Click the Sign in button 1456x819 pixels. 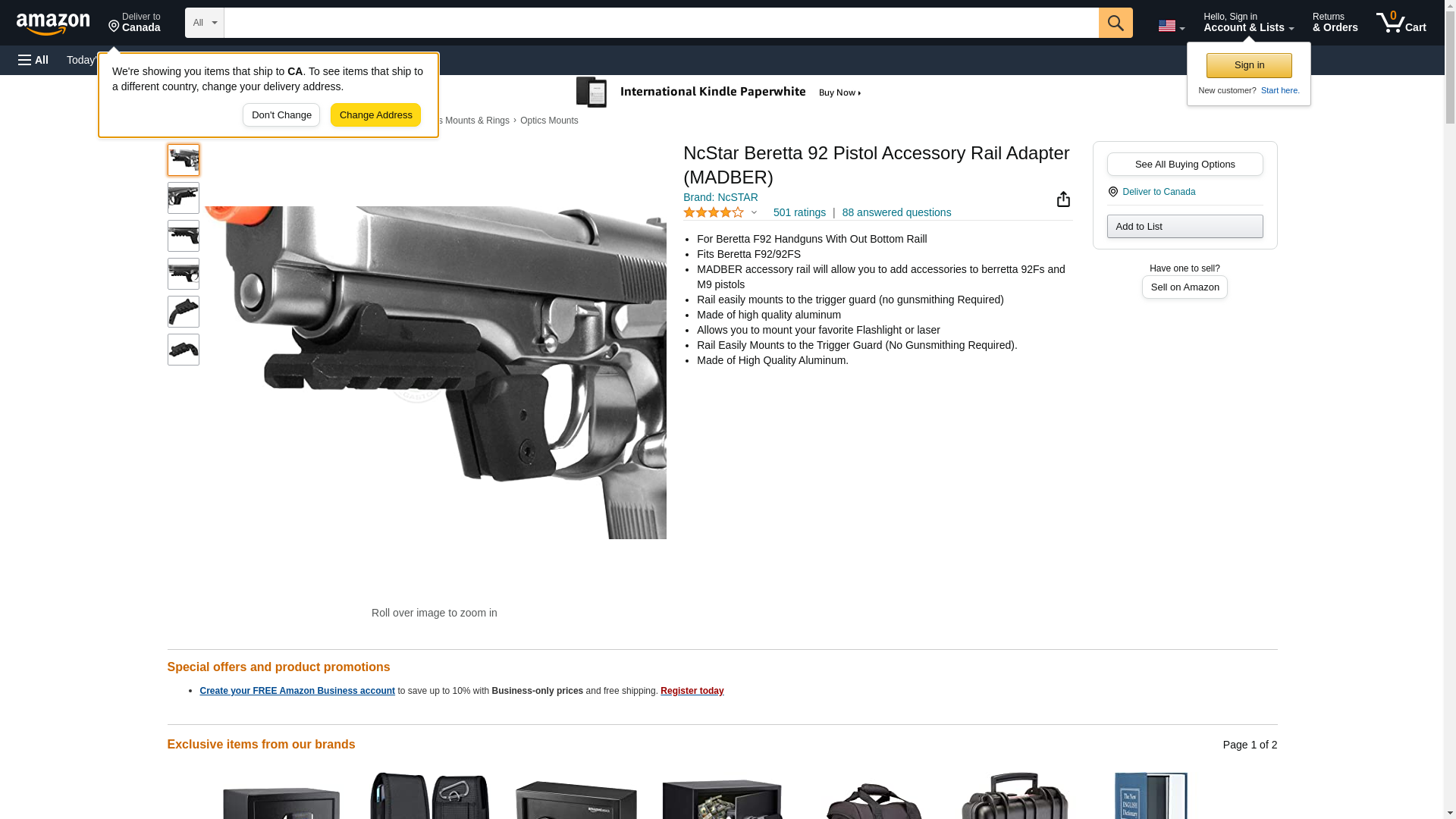click(x=1248, y=65)
